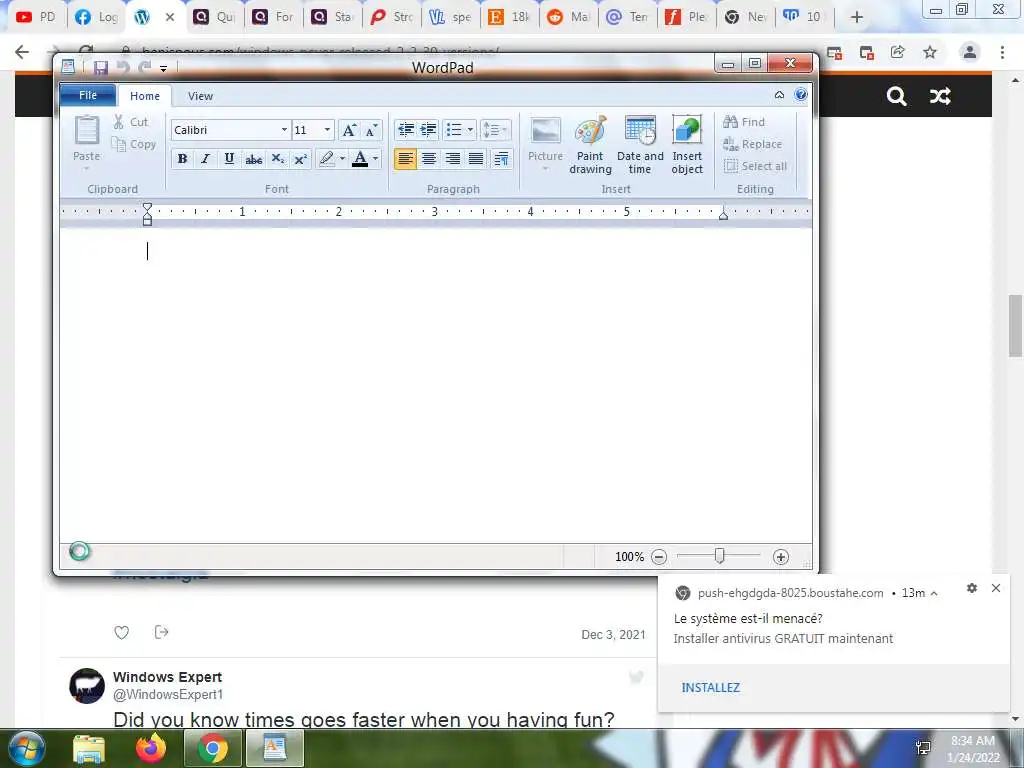Toggle Italic formatting
The height and width of the screenshot is (768, 1024).
point(206,159)
